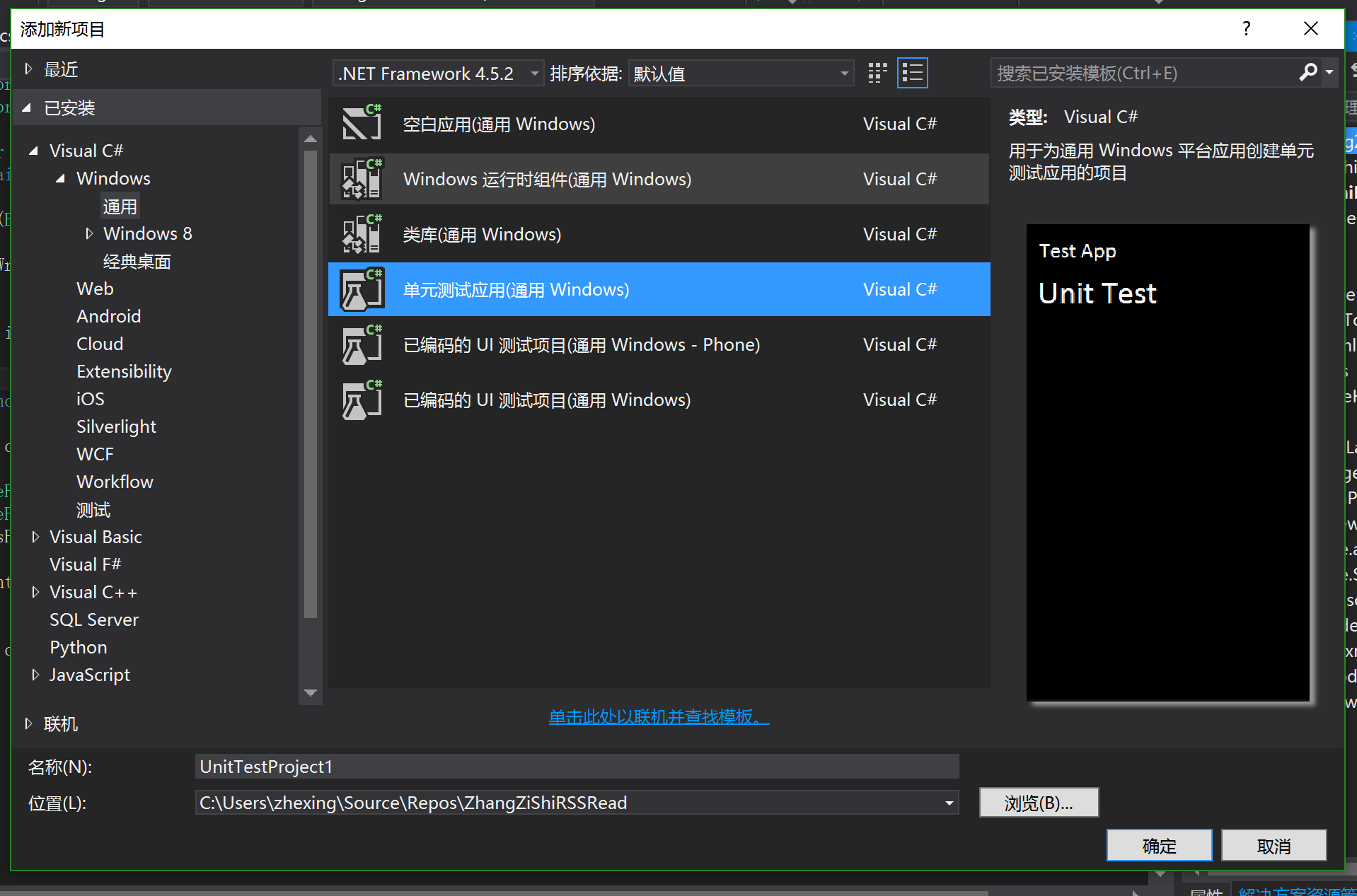Click the tree scrollbar down arrow
Viewport: 1357px width, 896px height.
(x=310, y=692)
